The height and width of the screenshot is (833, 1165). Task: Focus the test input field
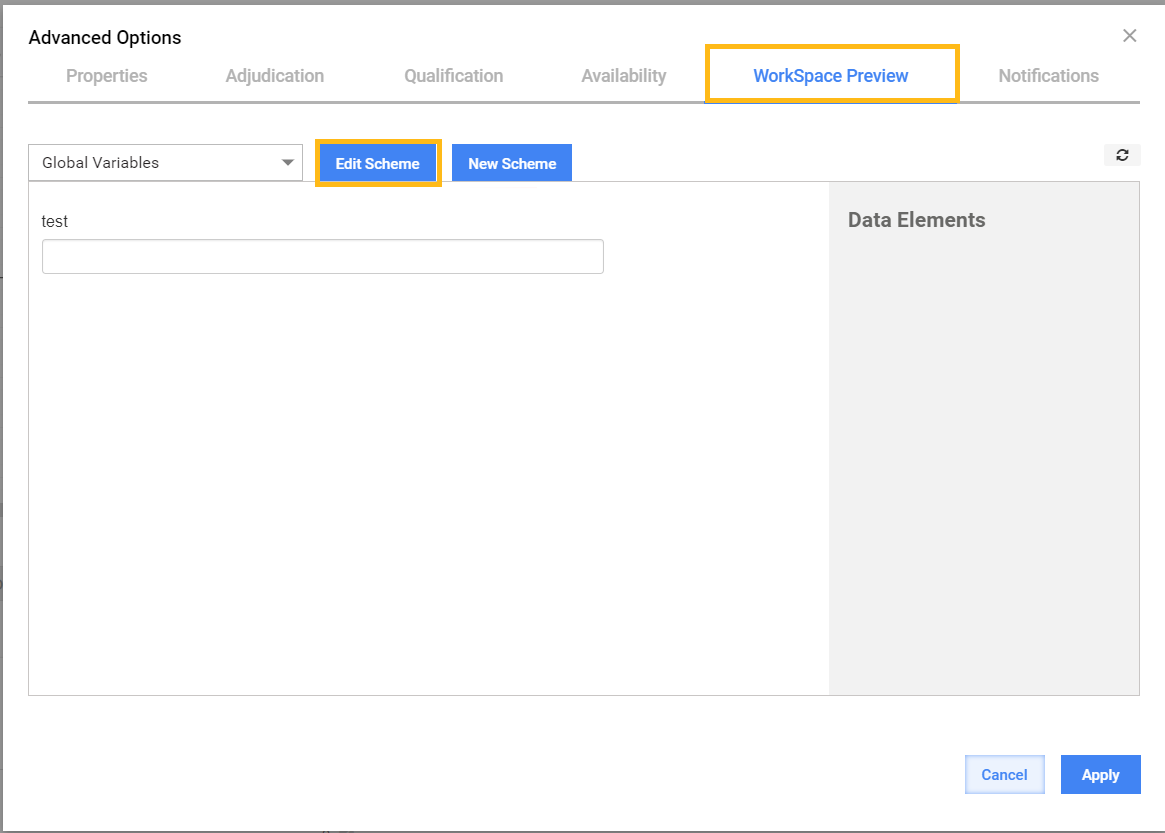click(322, 256)
